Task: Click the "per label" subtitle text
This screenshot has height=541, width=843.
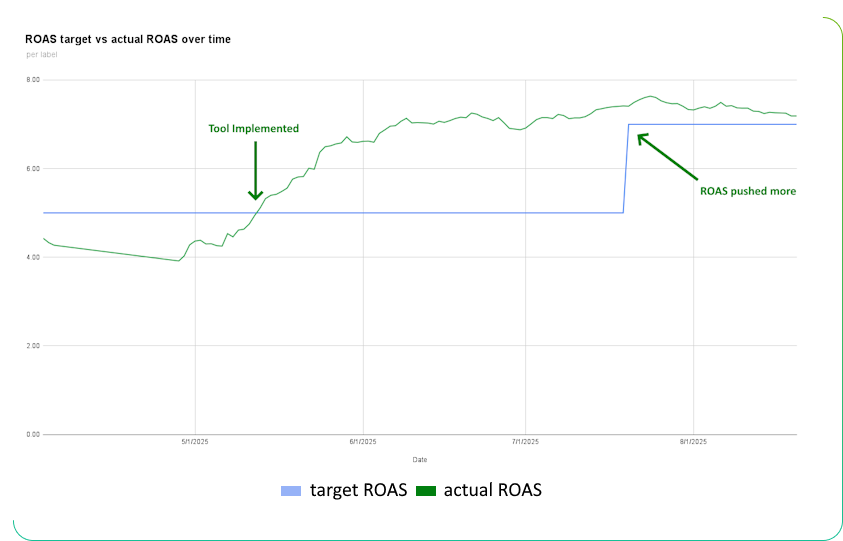Action: [x=42, y=54]
